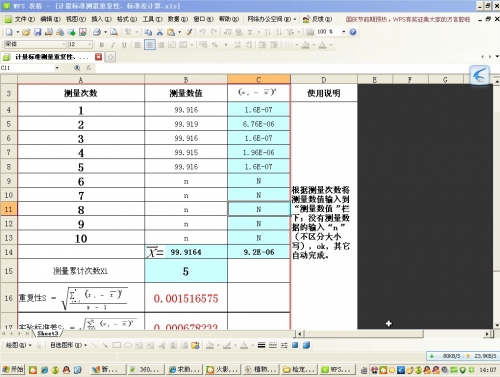Screen dimensions: 500x377
Task: Click the formula bar input field
Action: click(x=282, y=68)
